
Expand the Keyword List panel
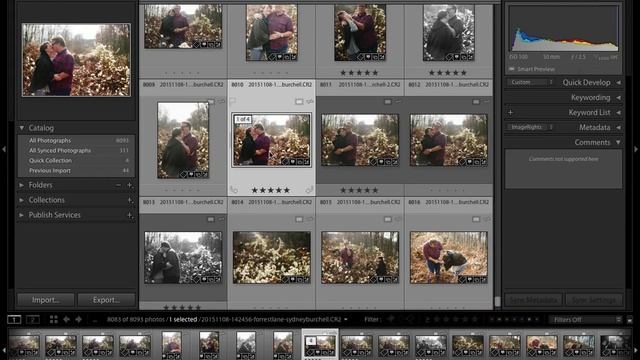click(x=618, y=112)
